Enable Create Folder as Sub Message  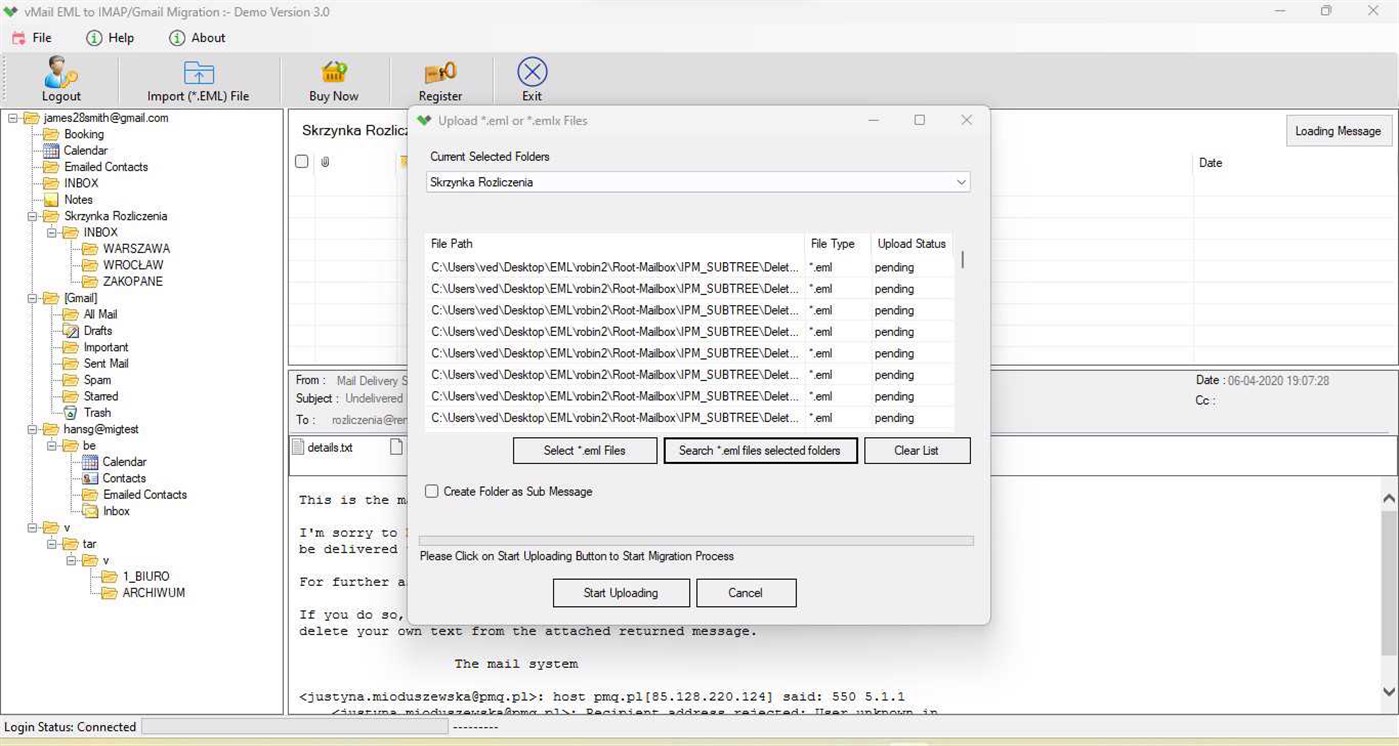[x=431, y=491]
